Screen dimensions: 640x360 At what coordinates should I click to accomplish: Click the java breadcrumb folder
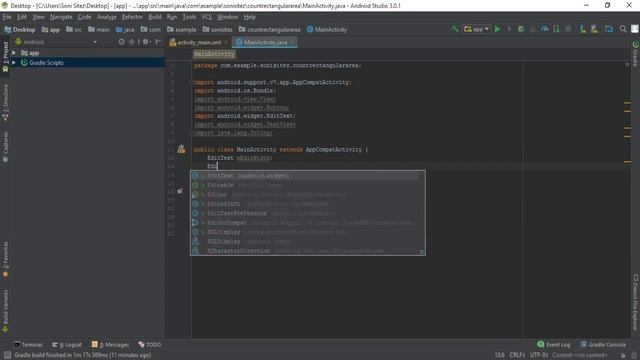[125, 29]
